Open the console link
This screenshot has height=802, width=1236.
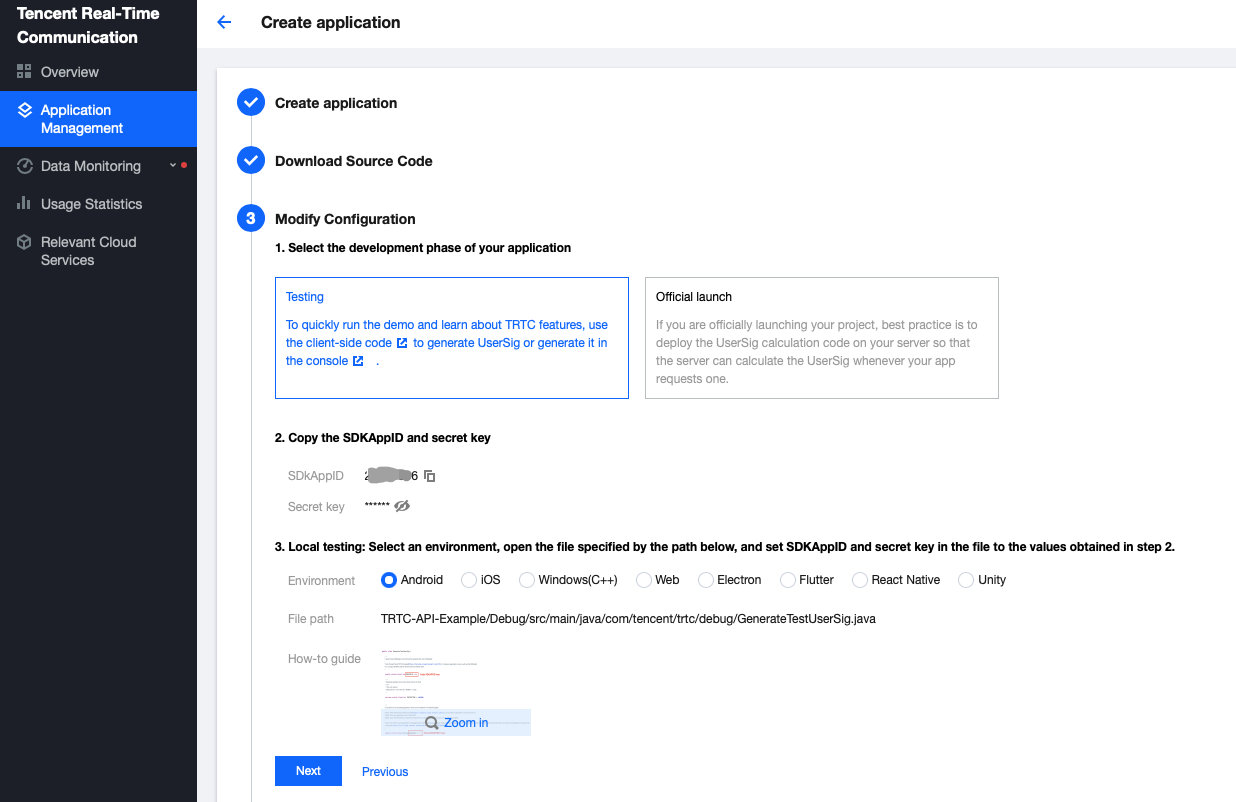pyautogui.click(x=317, y=361)
